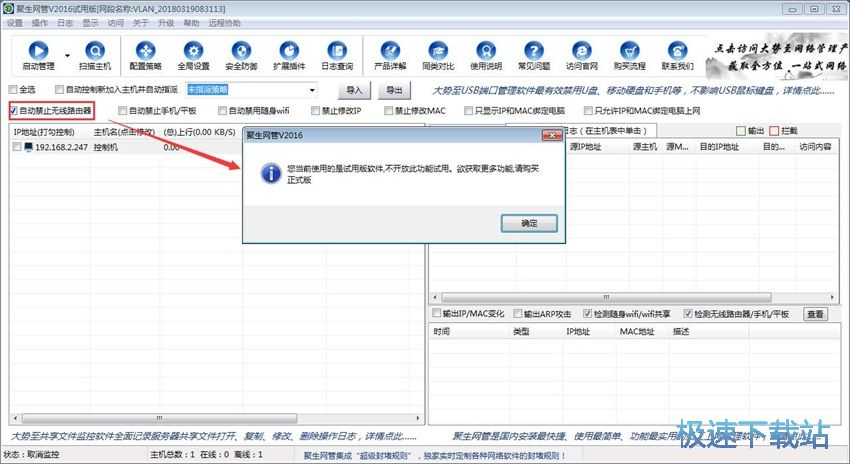Open 产品详解 toolbar icon

390,51
